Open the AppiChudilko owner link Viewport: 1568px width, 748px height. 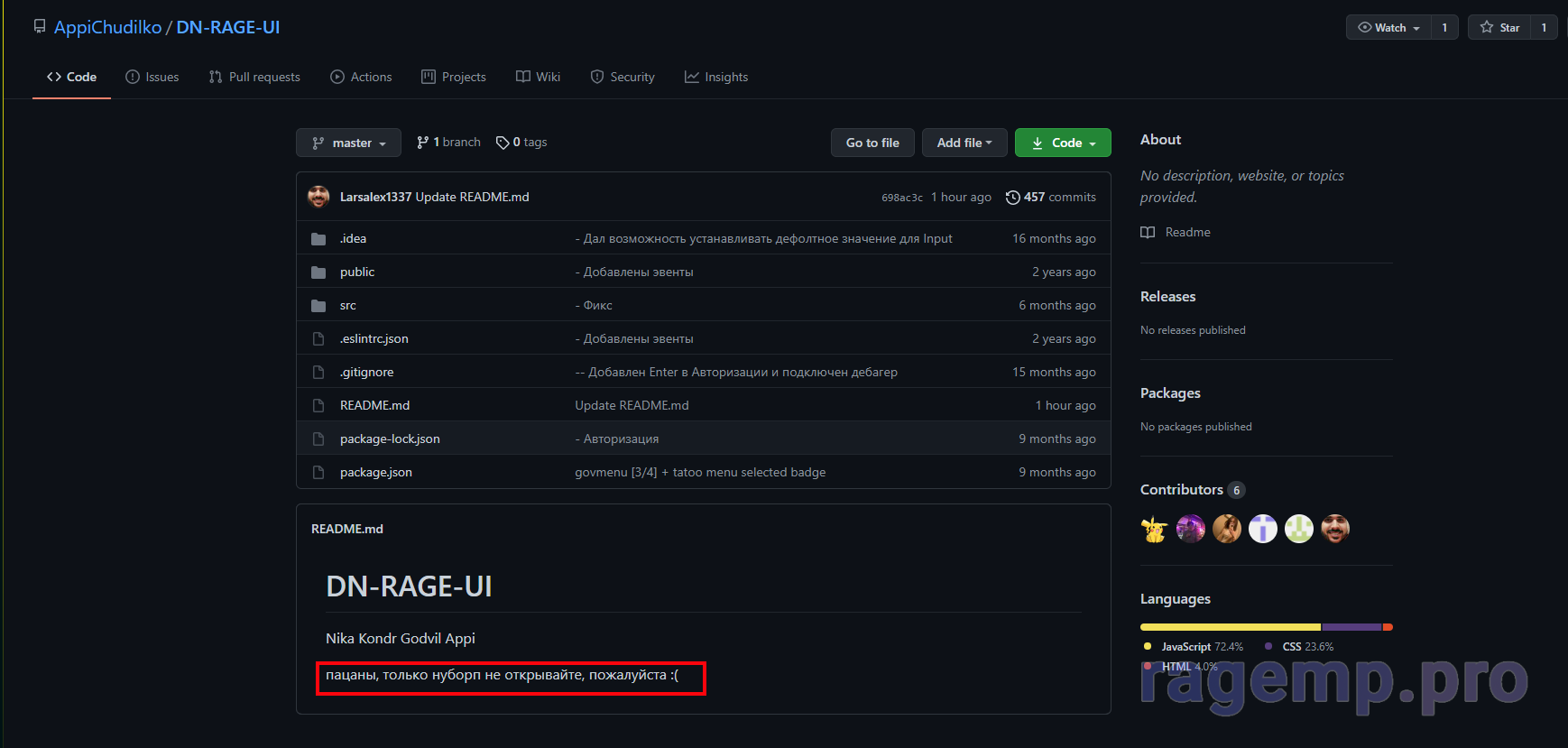click(107, 28)
